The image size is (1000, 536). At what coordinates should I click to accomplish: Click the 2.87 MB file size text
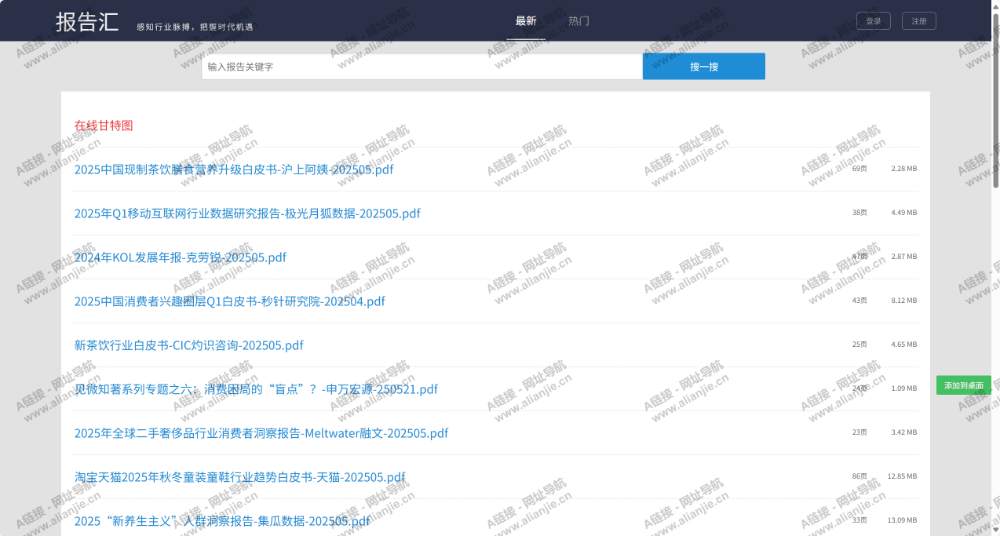(904, 257)
